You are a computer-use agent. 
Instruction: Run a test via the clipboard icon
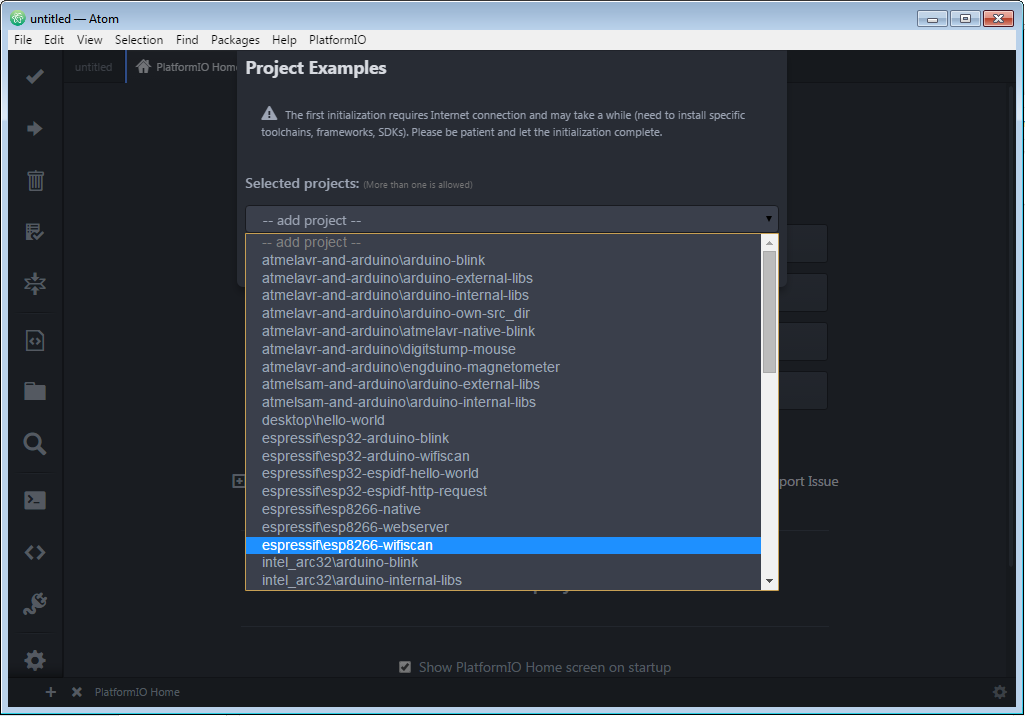pyautogui.click(x=34, y=231)
